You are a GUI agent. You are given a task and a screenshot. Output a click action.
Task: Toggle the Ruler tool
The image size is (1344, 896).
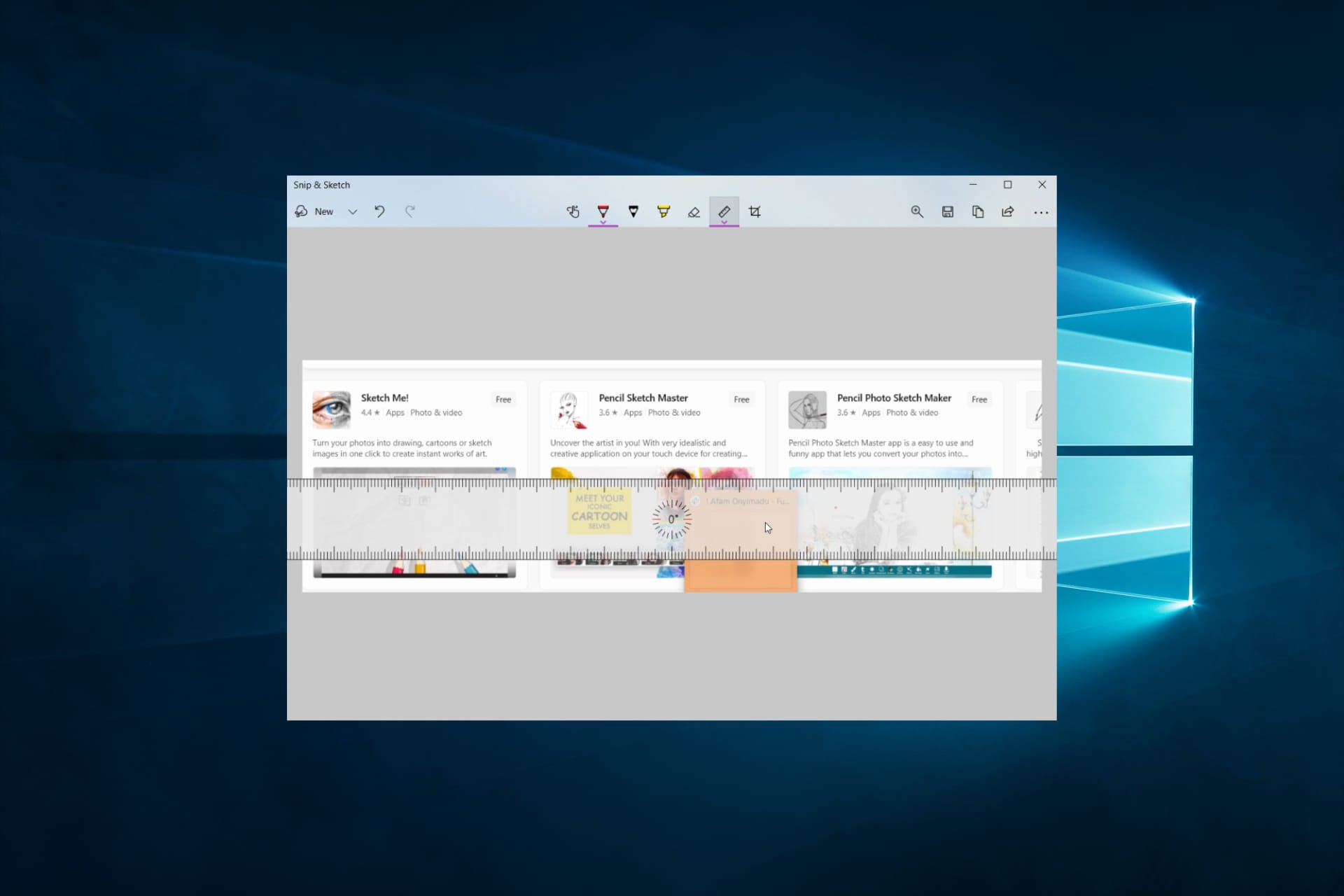(x=724, y=211)
